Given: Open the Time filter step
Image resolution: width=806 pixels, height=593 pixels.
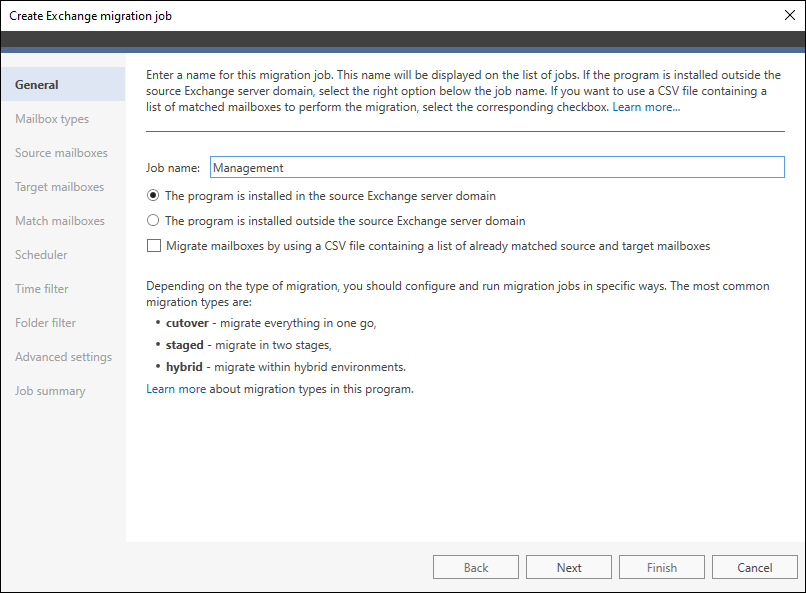Looking at the screenshot, I should coord(42,289).
